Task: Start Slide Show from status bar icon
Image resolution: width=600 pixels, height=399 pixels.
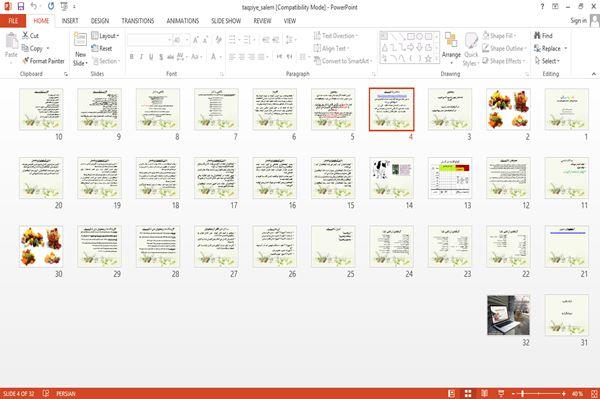Action: pos(501,393)
